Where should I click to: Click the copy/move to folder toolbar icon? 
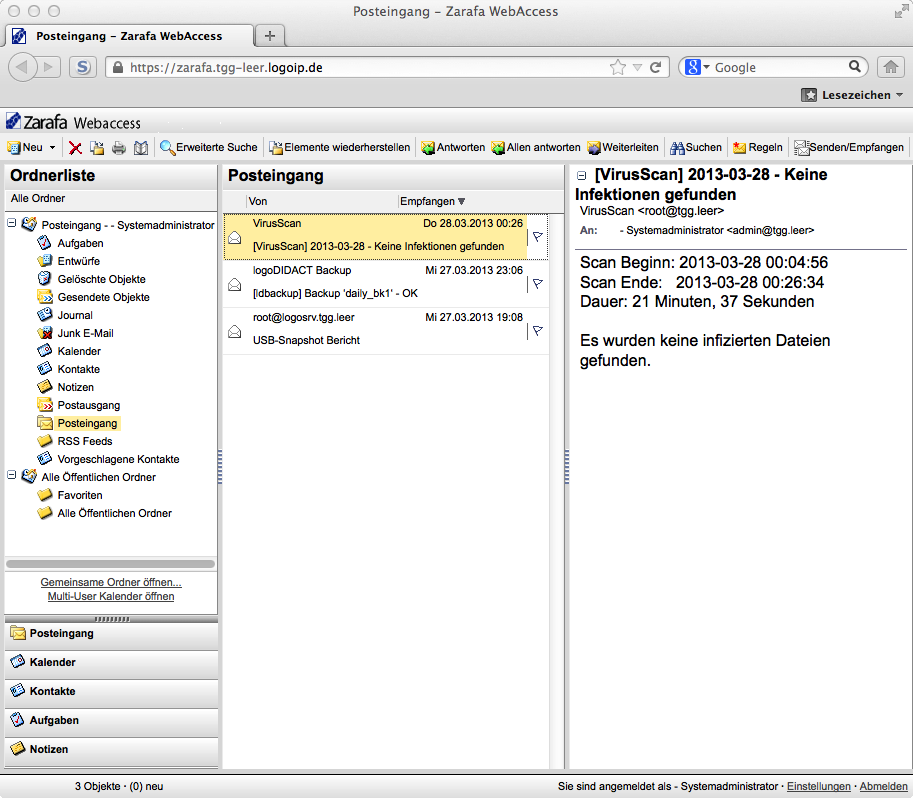pos(97,148)
